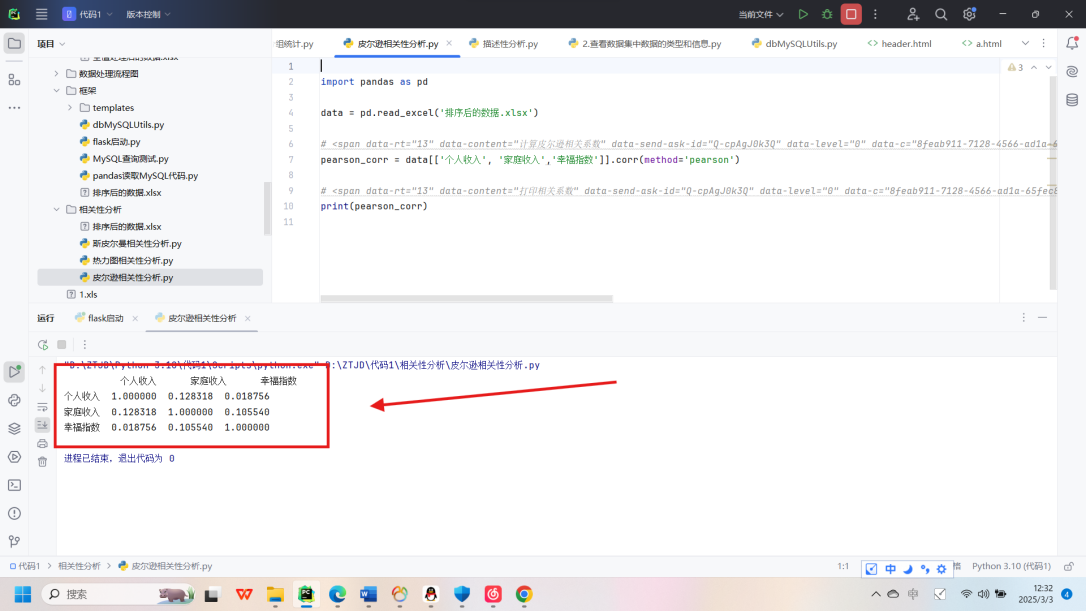Stop the running process with red square
1086x611 pixels.
[851, 14]
